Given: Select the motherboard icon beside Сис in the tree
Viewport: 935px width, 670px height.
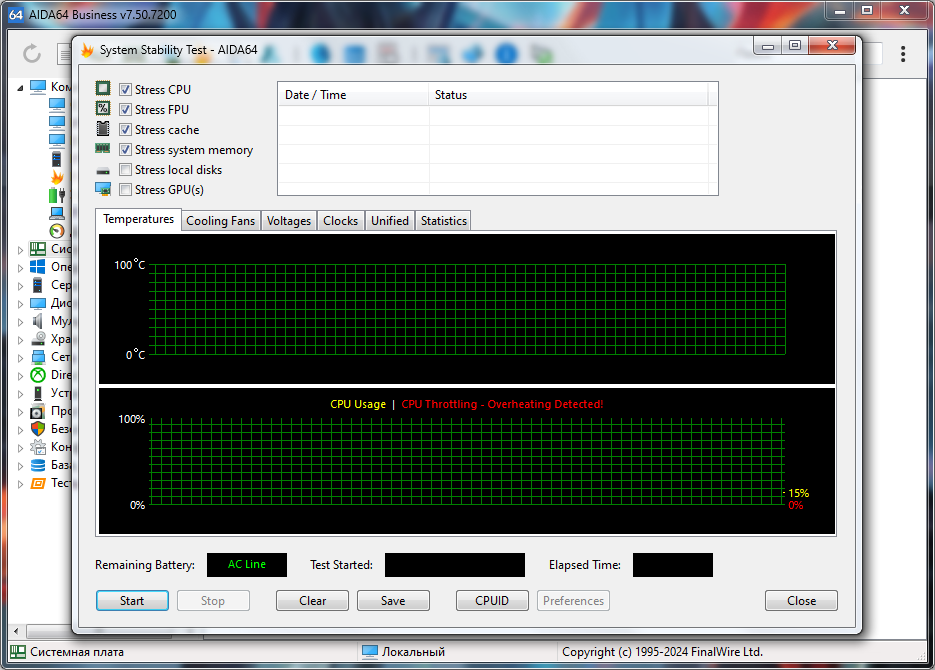Looking at the screenshot, I should pyautogui.click(x=38, y=249).
